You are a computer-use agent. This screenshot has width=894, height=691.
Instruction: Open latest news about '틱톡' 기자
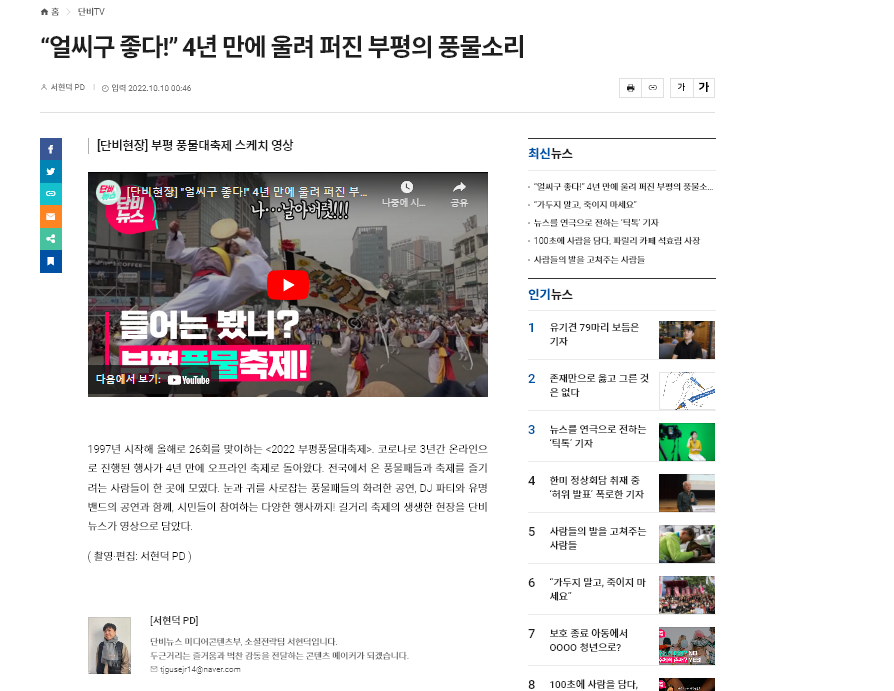tap(596, 223)
